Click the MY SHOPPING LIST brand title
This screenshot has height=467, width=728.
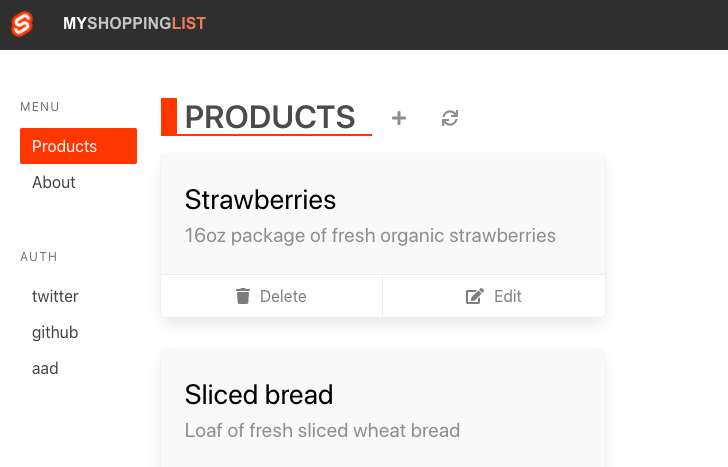(x=134, y=24)
